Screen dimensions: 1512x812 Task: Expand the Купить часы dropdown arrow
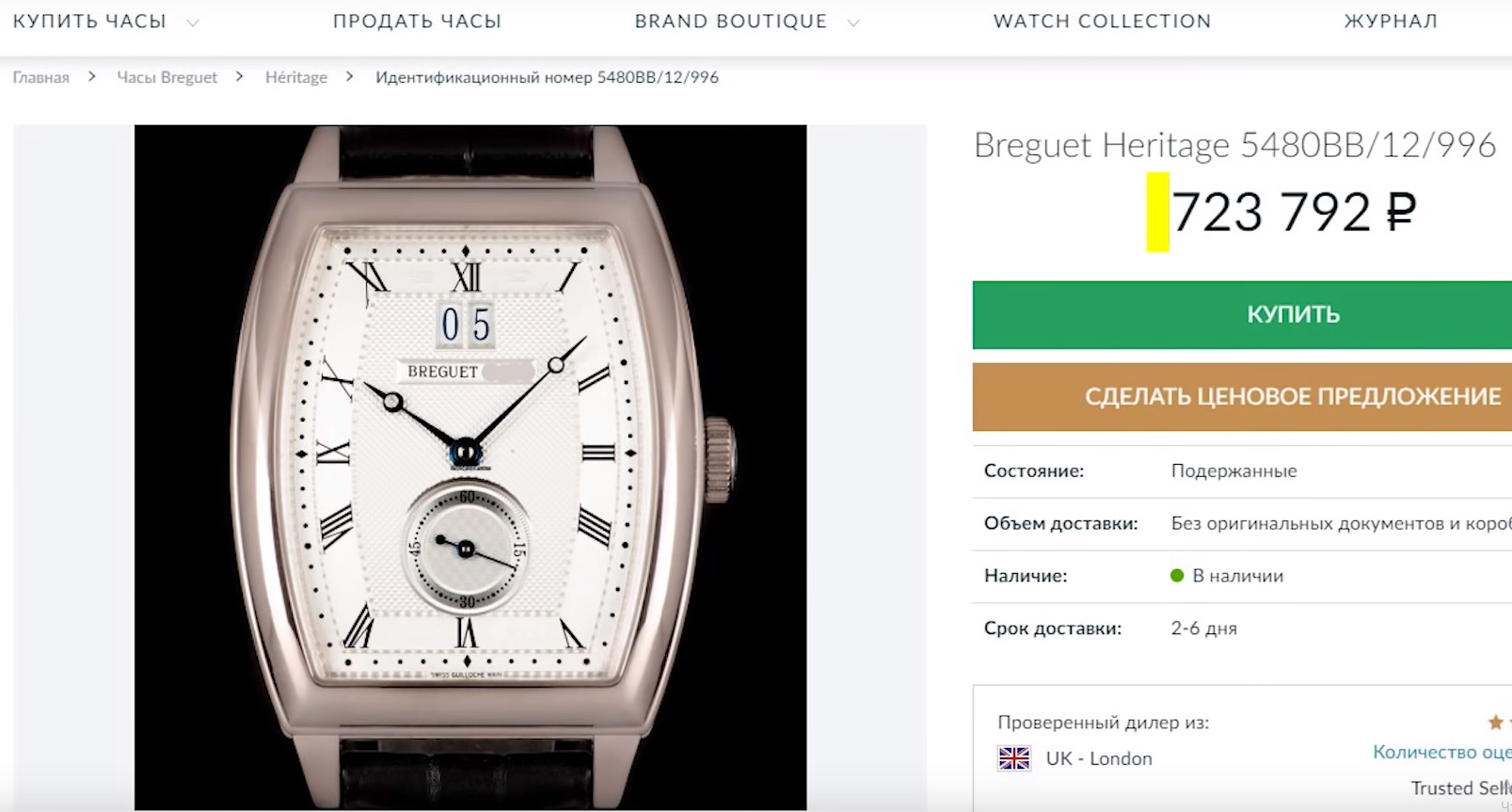(x=193, y=22)
